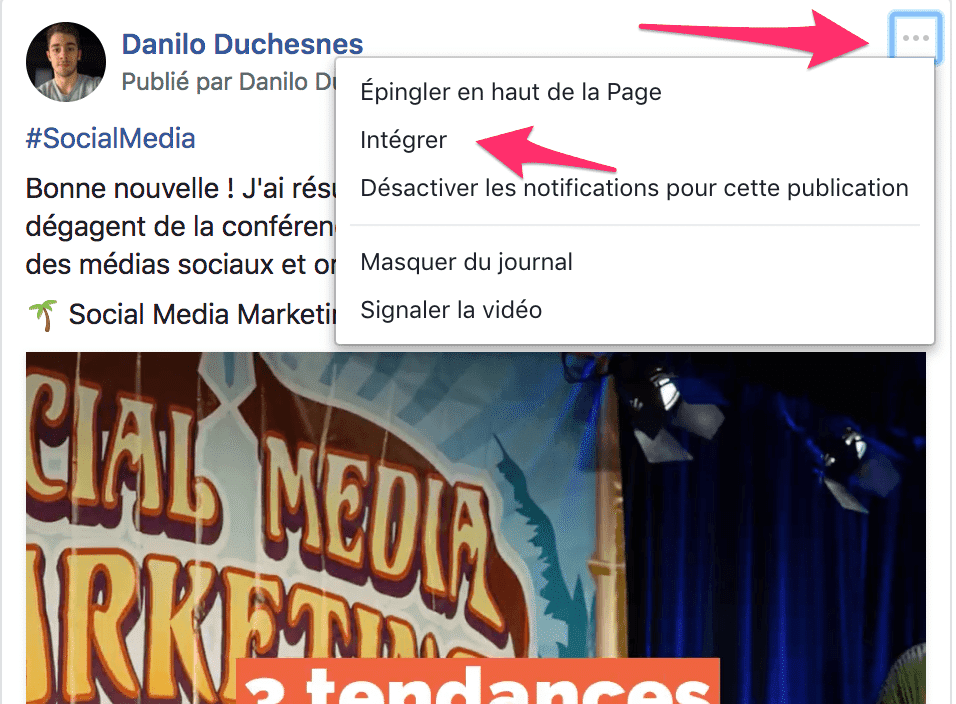Screen dimensions: 956x704
Task: Click the Publié par Danilo subtitle
Action: pyautogui.click(x=229, y=82)
